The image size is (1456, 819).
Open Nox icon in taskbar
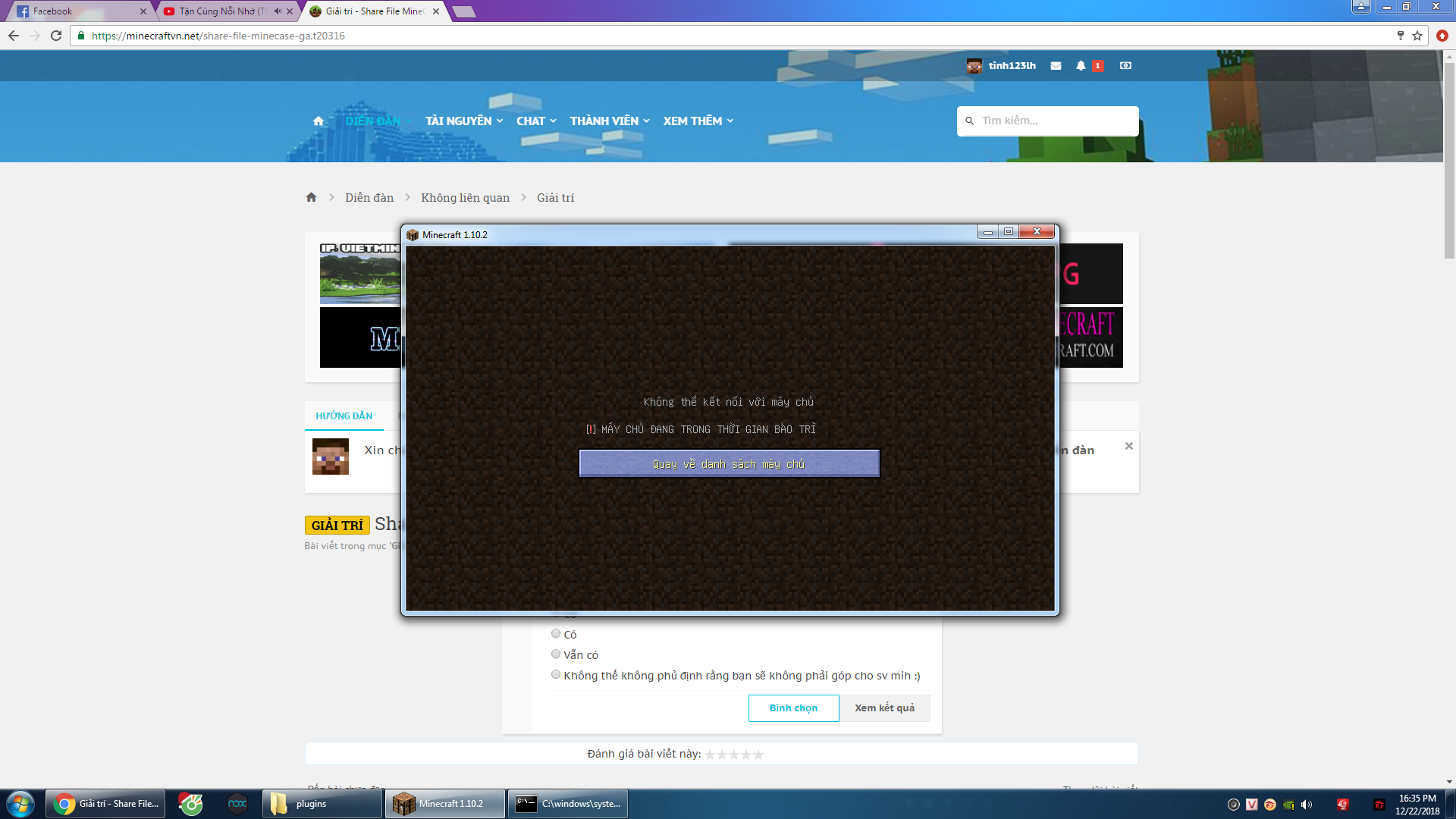pyautogui.click(x=237, y=804)
